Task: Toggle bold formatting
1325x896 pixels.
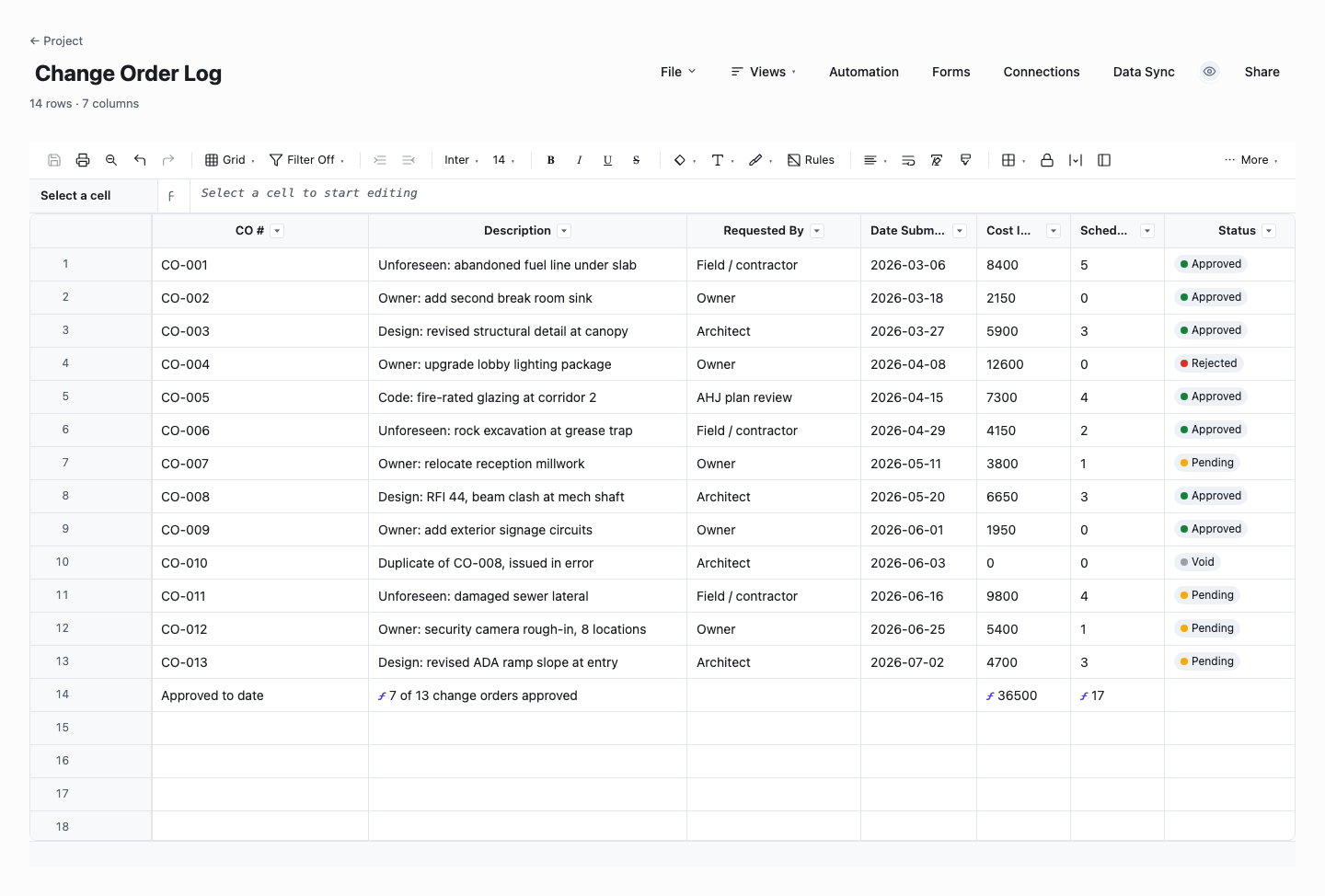Action: (x=551, y=160)
